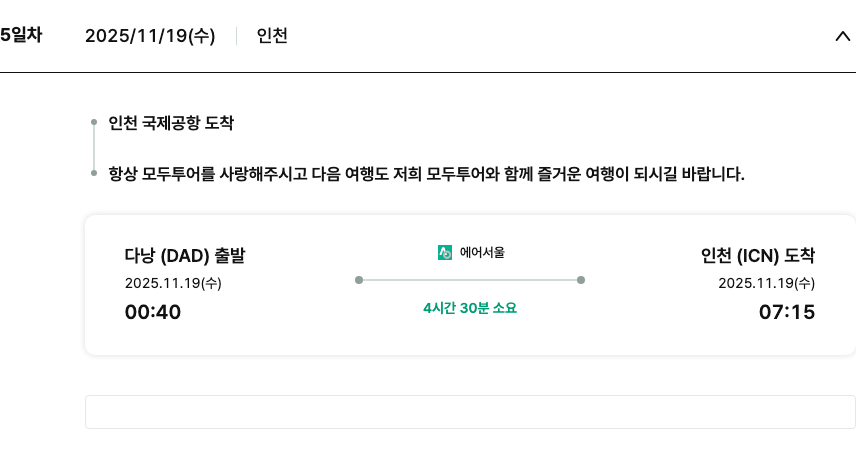The image size is (856, 469).
Task: Click the 다낭 (DAD) 출발 heading
Action: click(185, 255)
